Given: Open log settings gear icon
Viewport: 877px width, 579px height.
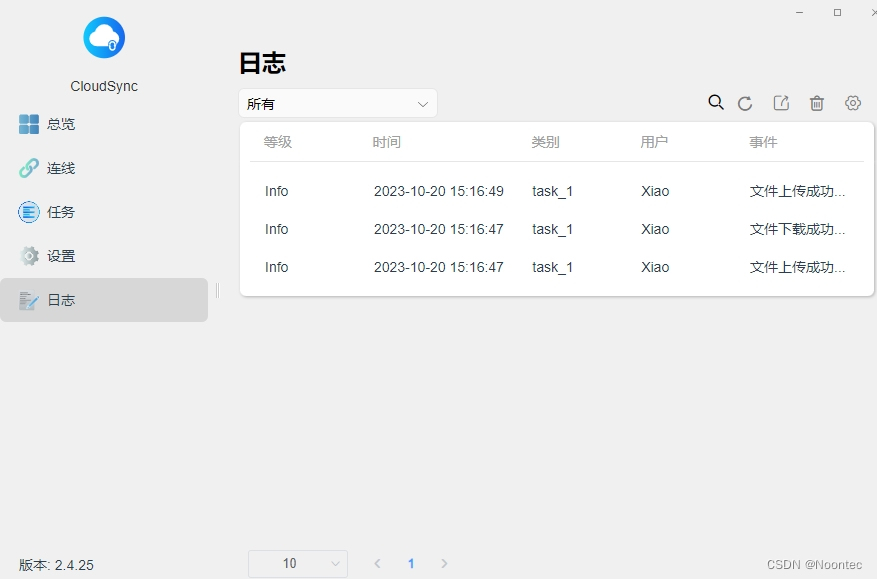Looking at the screenshot, I should pos(853,103).
